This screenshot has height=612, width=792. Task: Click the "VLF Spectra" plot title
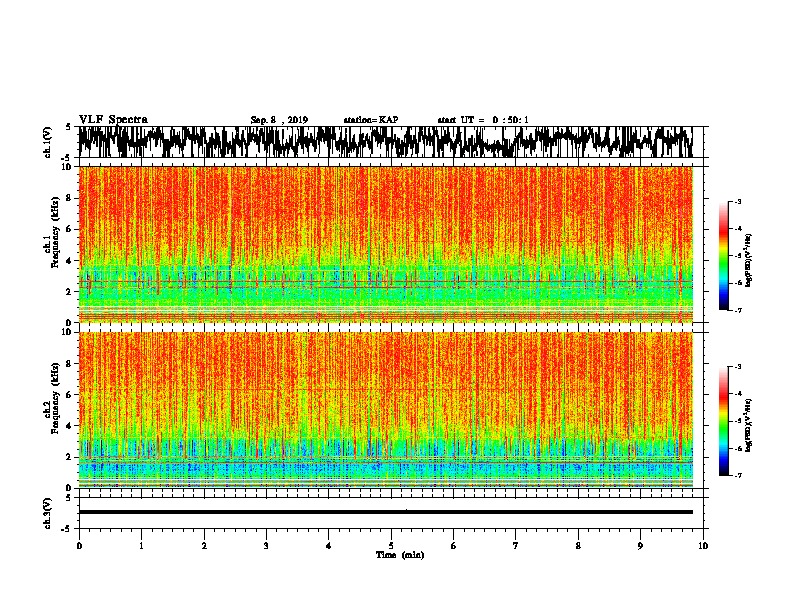pyautogui.click(x=113, y=120)
